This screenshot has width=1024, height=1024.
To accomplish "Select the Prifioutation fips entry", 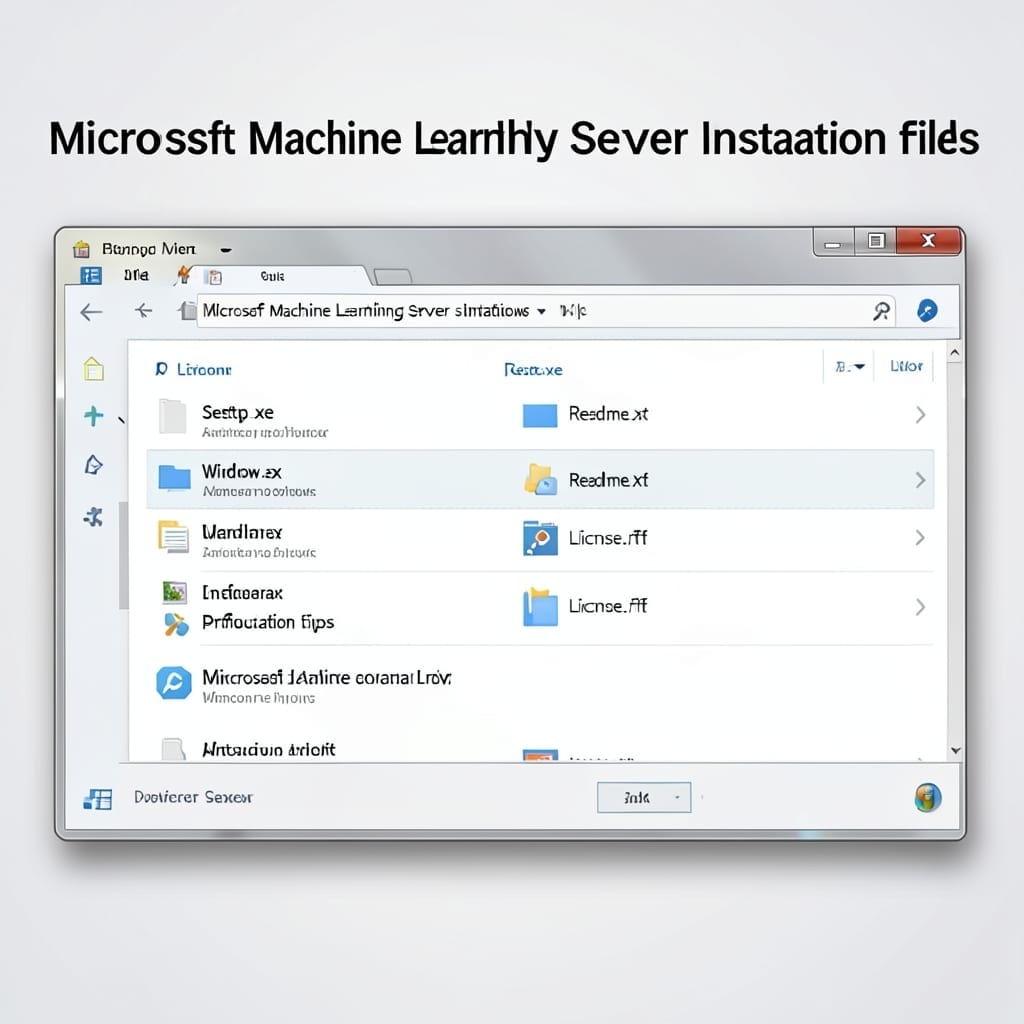I will [x=268, y=622].
